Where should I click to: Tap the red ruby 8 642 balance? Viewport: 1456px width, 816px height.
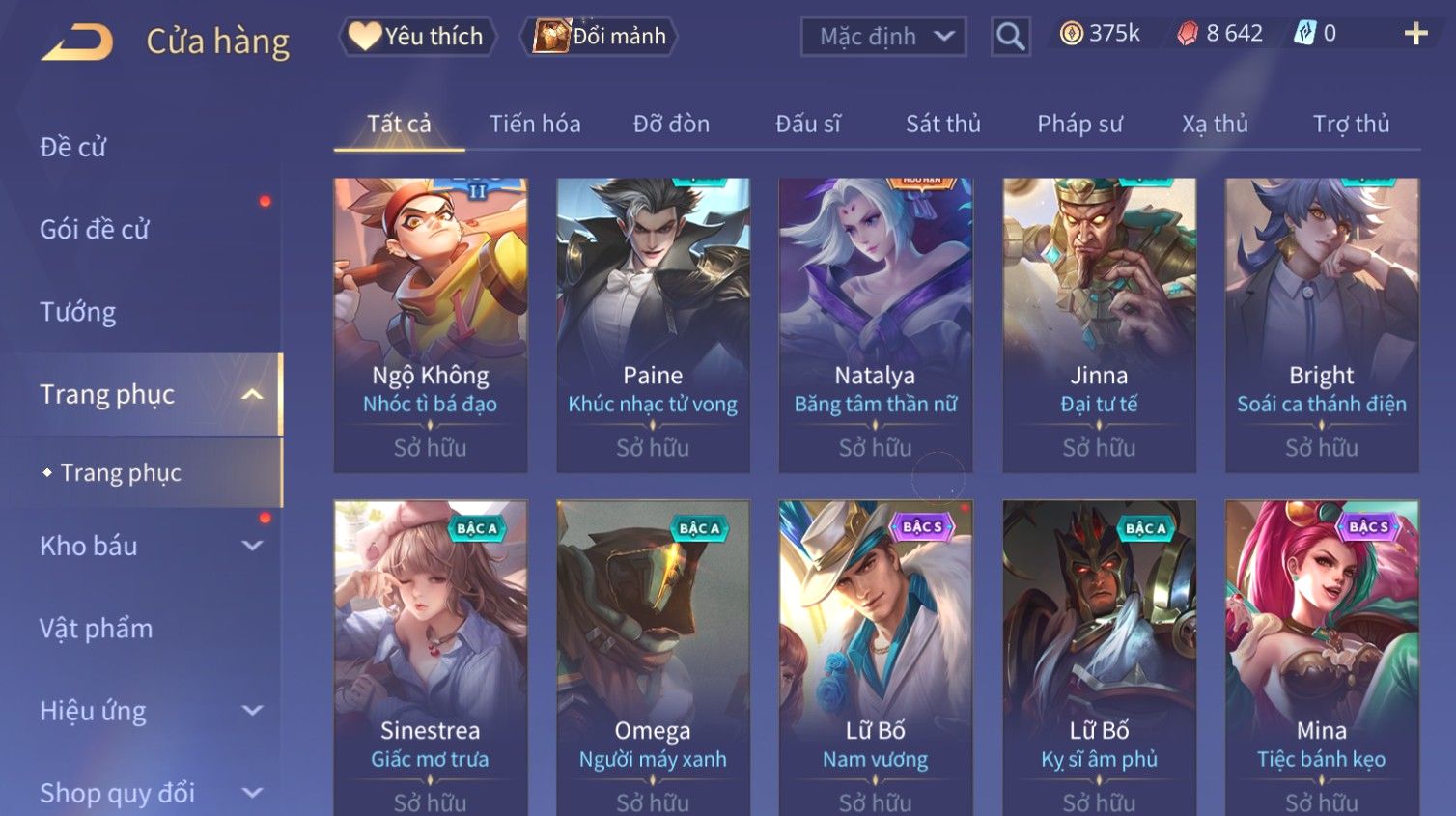coord(1219,34)
